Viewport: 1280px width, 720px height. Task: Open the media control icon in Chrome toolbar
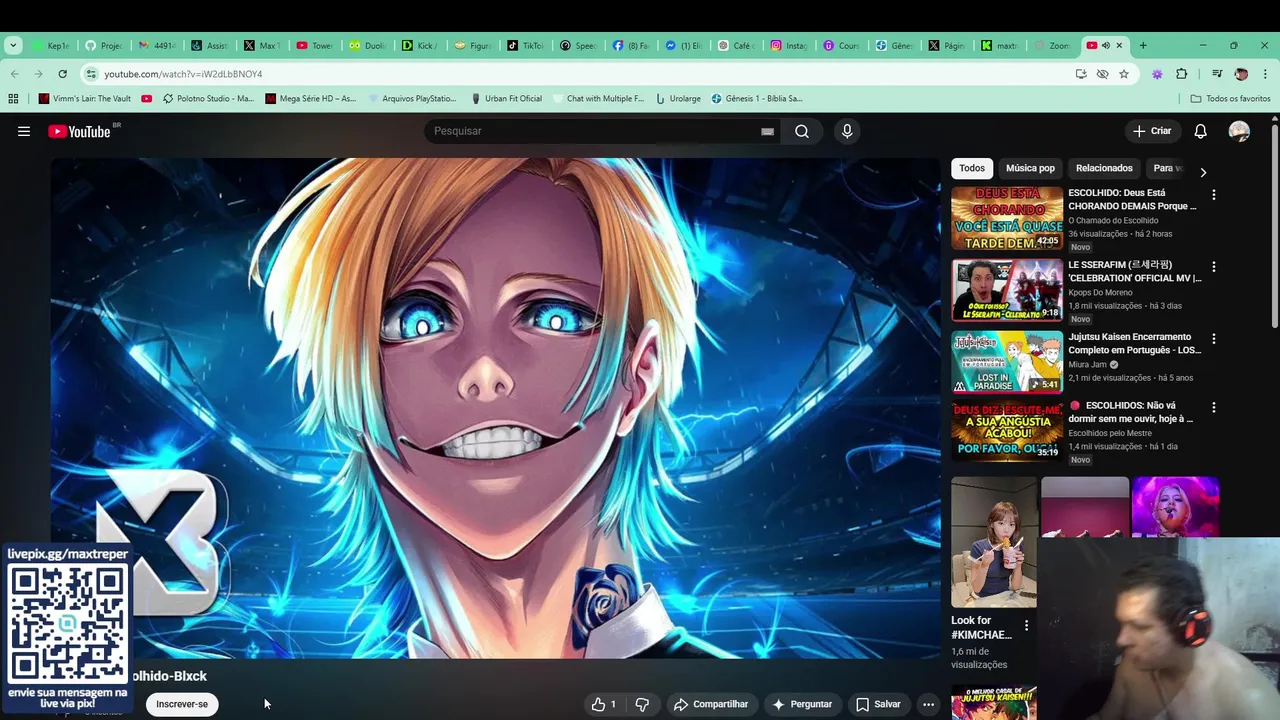1217,74
